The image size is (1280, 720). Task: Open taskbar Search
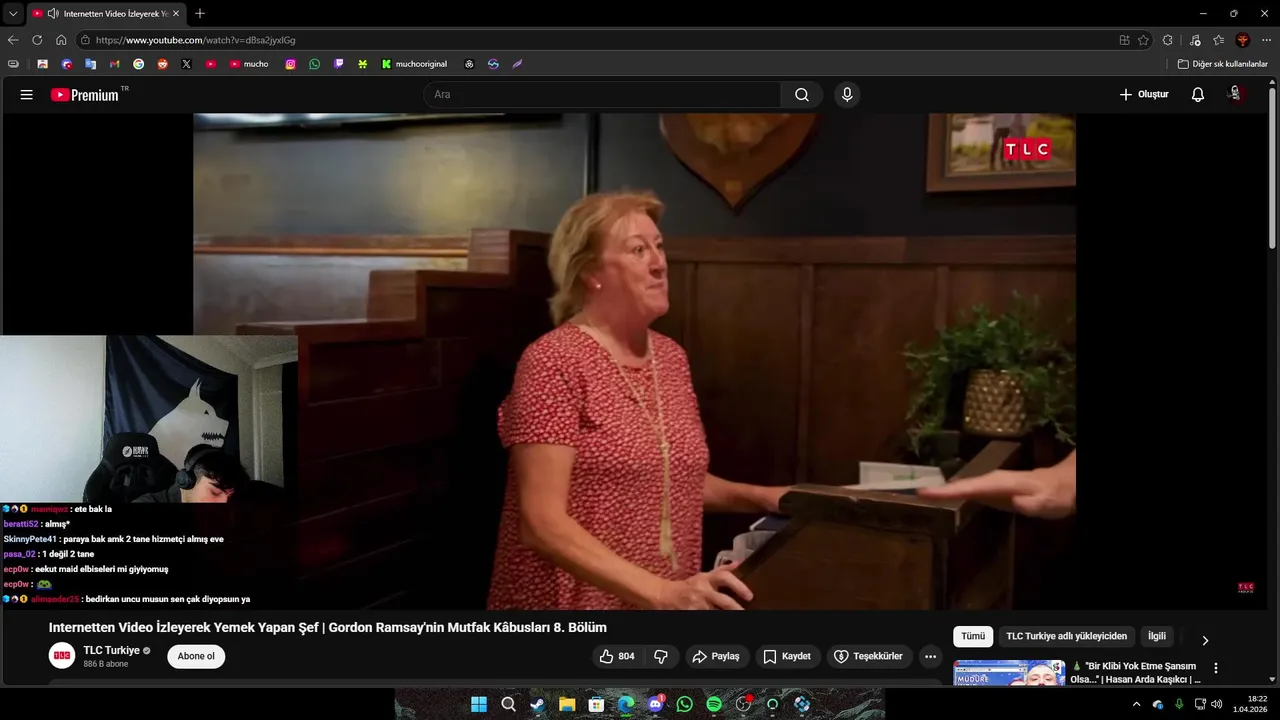508,704
